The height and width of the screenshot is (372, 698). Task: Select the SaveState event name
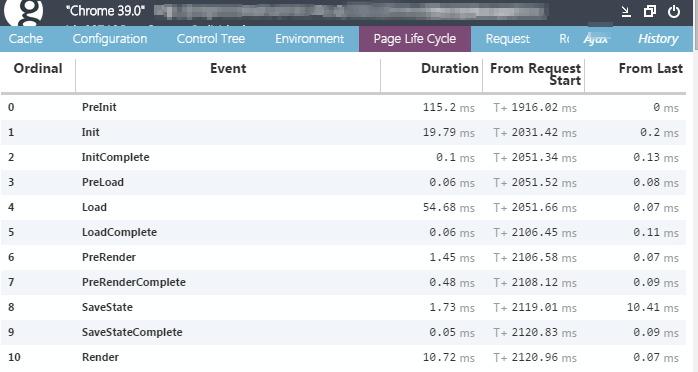point(107,307)
